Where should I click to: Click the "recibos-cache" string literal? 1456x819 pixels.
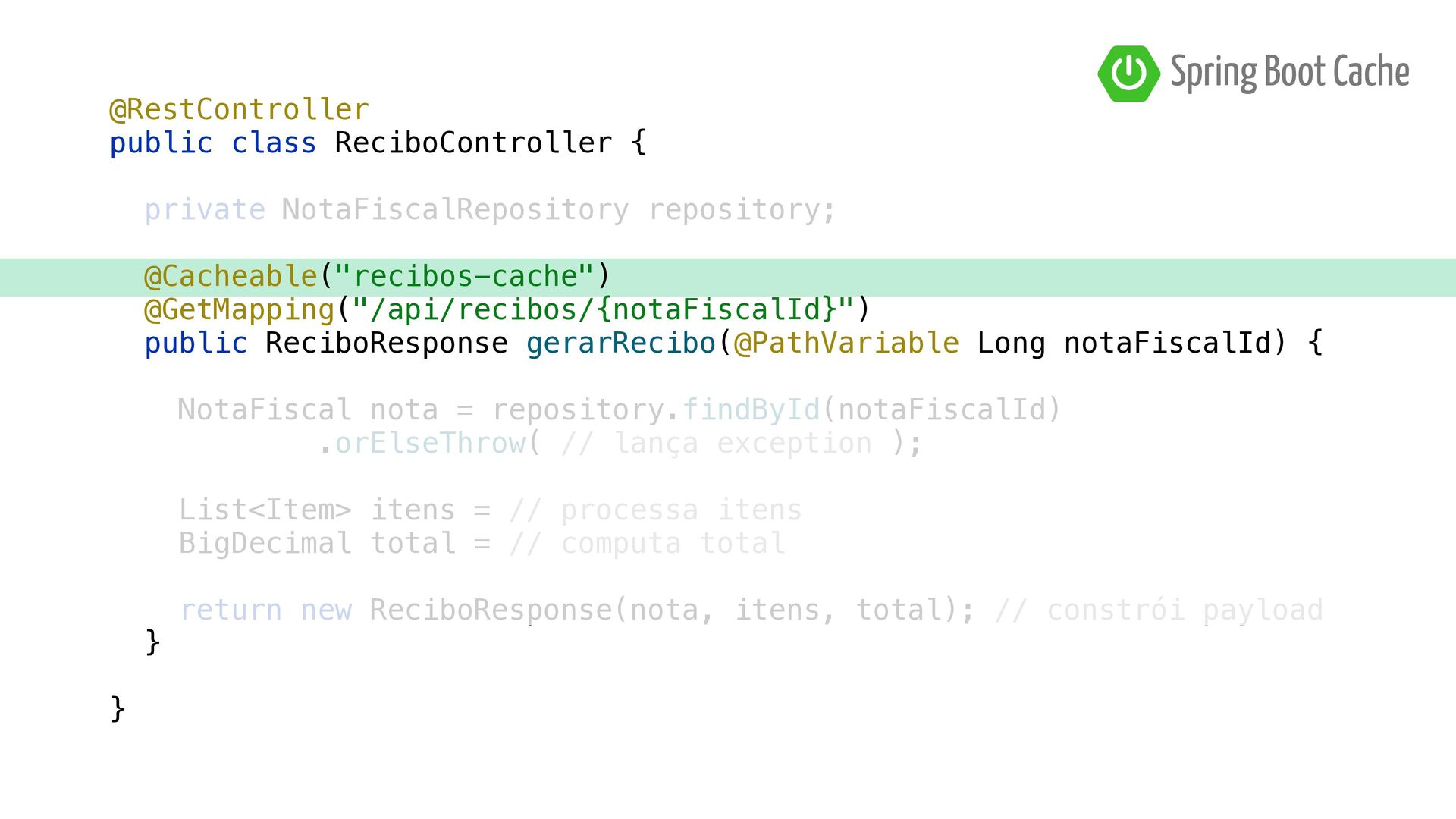(464, 277)
